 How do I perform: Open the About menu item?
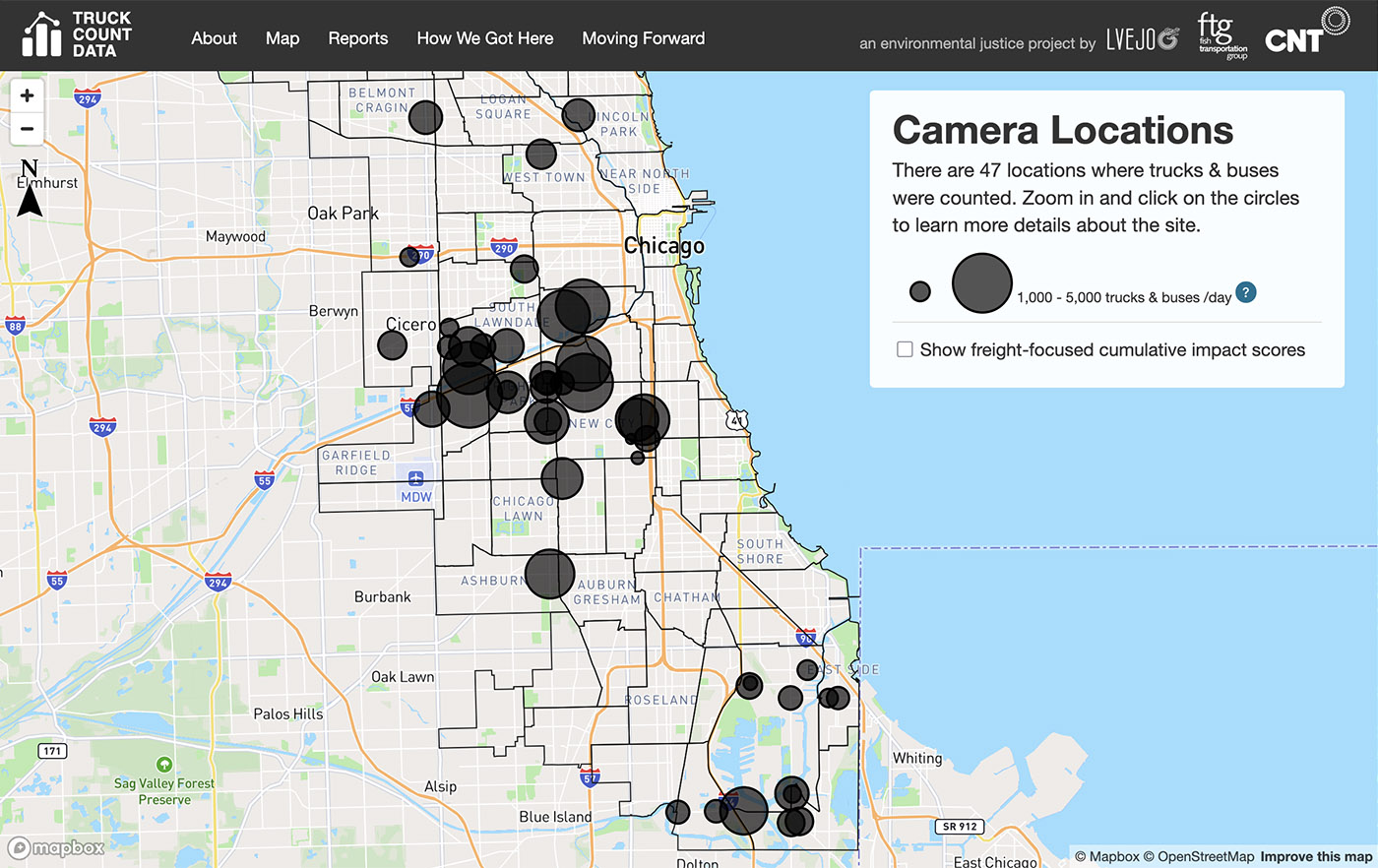click(214, 38)
